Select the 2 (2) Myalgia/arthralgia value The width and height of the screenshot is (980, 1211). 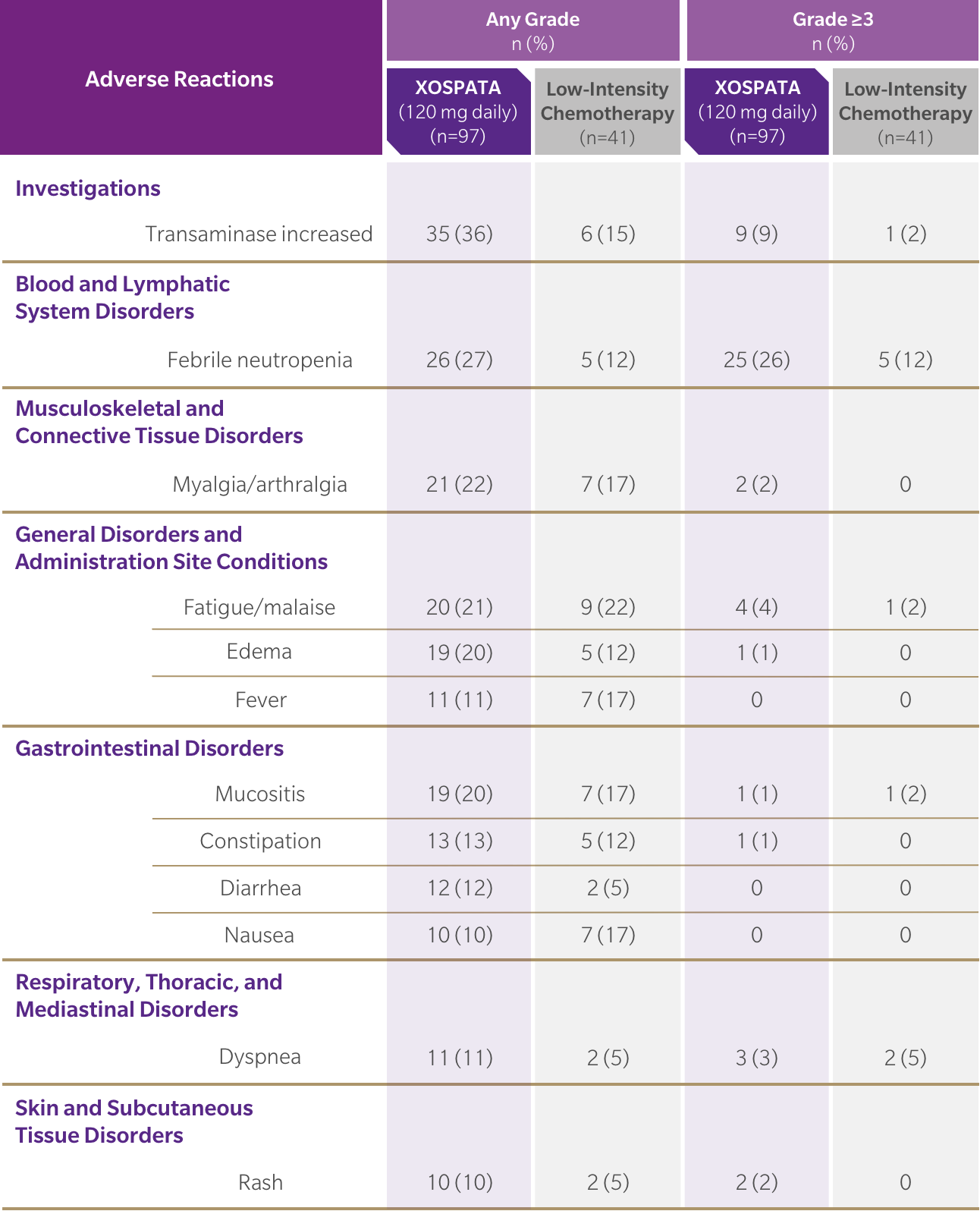coord(756,484)
